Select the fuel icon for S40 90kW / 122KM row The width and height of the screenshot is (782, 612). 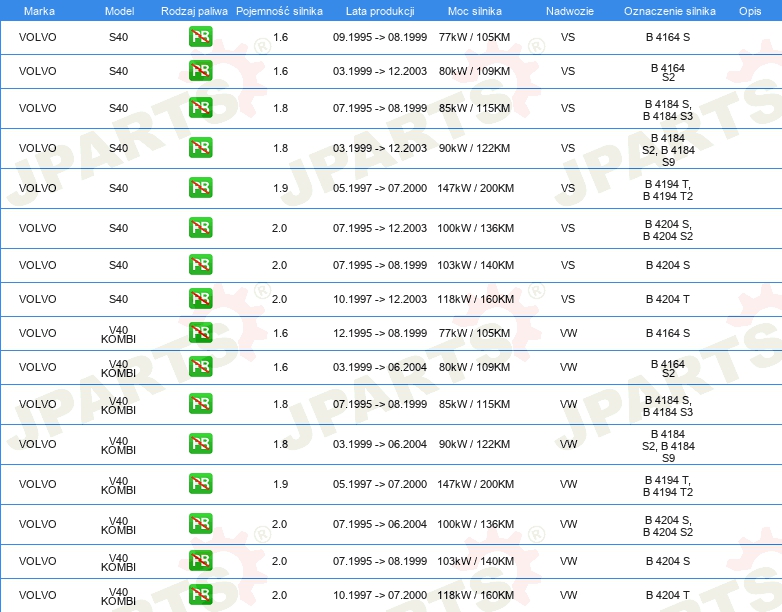pyautogui.click(x=200, y=148)
